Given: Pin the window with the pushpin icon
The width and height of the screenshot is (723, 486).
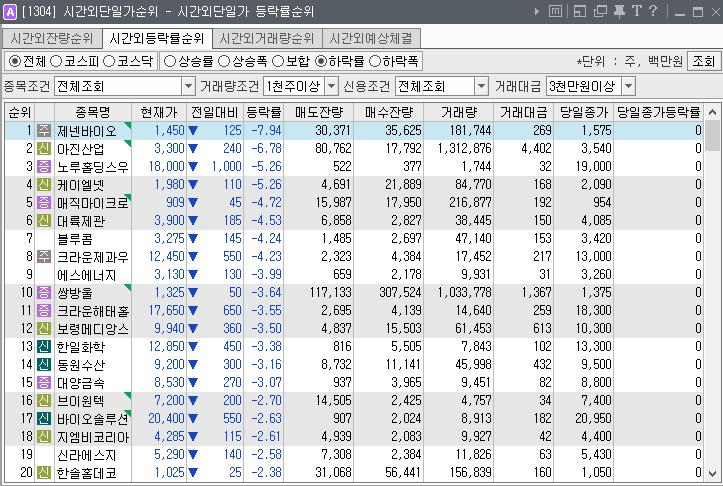Looking at the screenshot, I should tap(619, 11).
